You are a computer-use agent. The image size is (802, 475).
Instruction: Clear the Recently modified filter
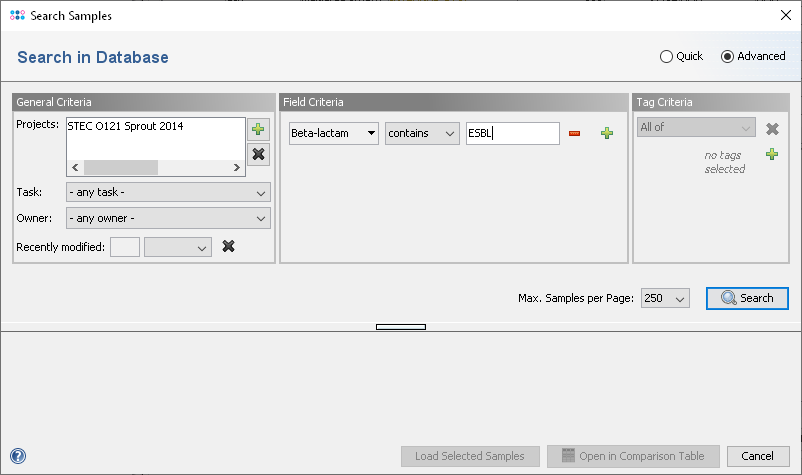[x=228, y=246]
